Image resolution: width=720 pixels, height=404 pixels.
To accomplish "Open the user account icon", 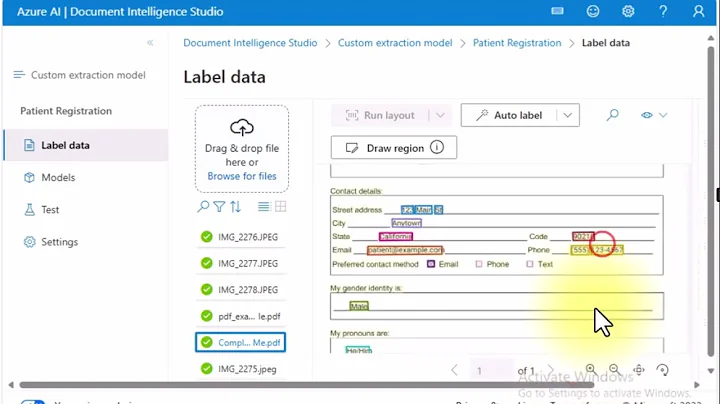I will [698, 11].
